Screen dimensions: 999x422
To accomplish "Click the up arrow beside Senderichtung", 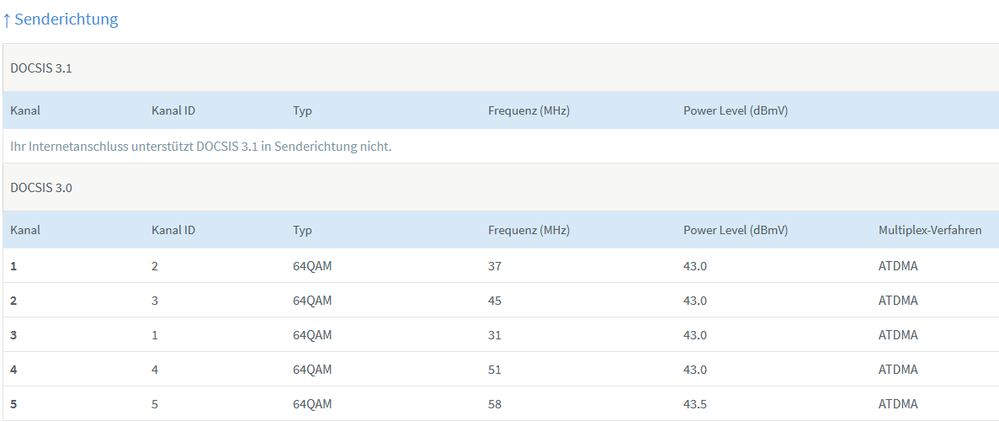I will [x=7, y=20].
